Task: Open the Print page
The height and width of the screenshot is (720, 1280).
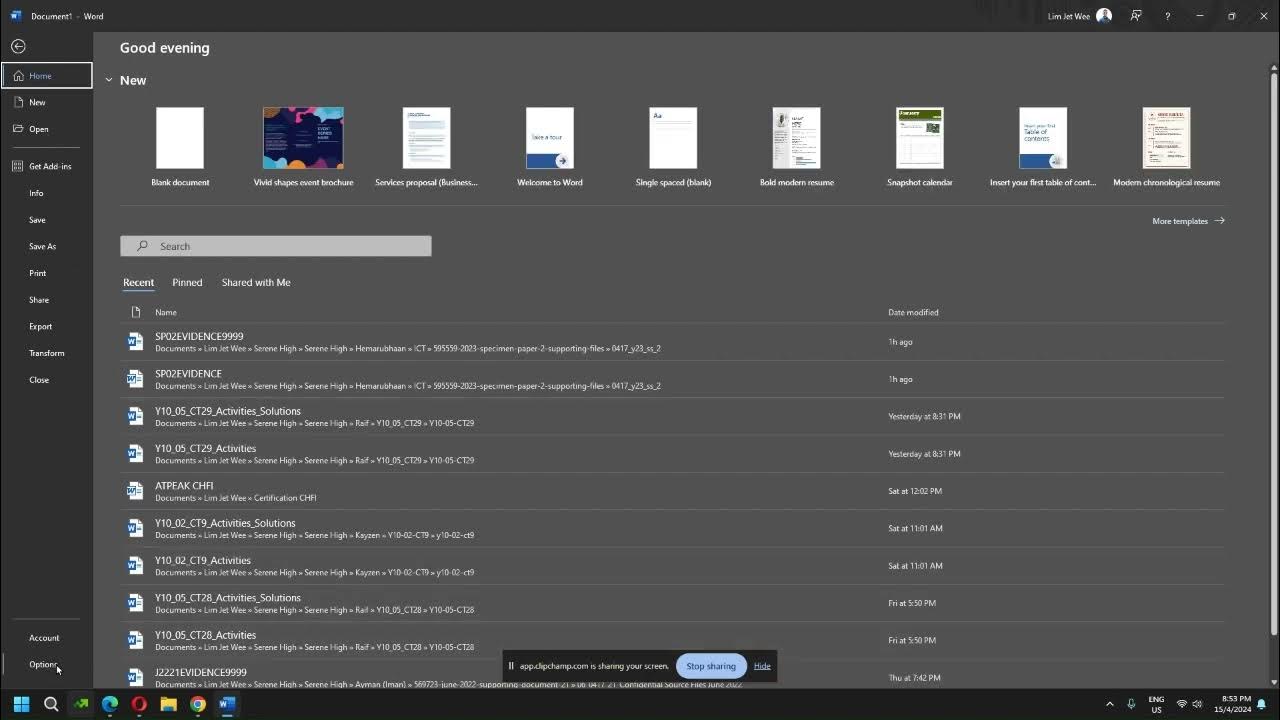Action: [47, 273]
